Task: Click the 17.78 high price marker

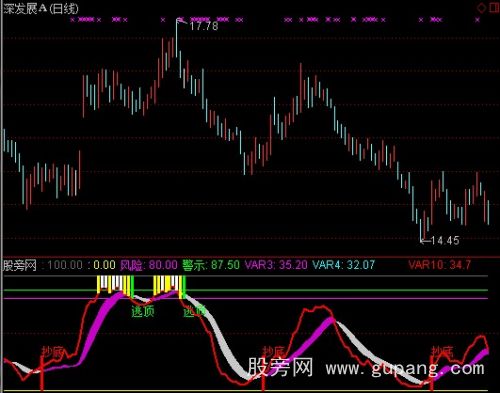Action: [x=204, y=26]
